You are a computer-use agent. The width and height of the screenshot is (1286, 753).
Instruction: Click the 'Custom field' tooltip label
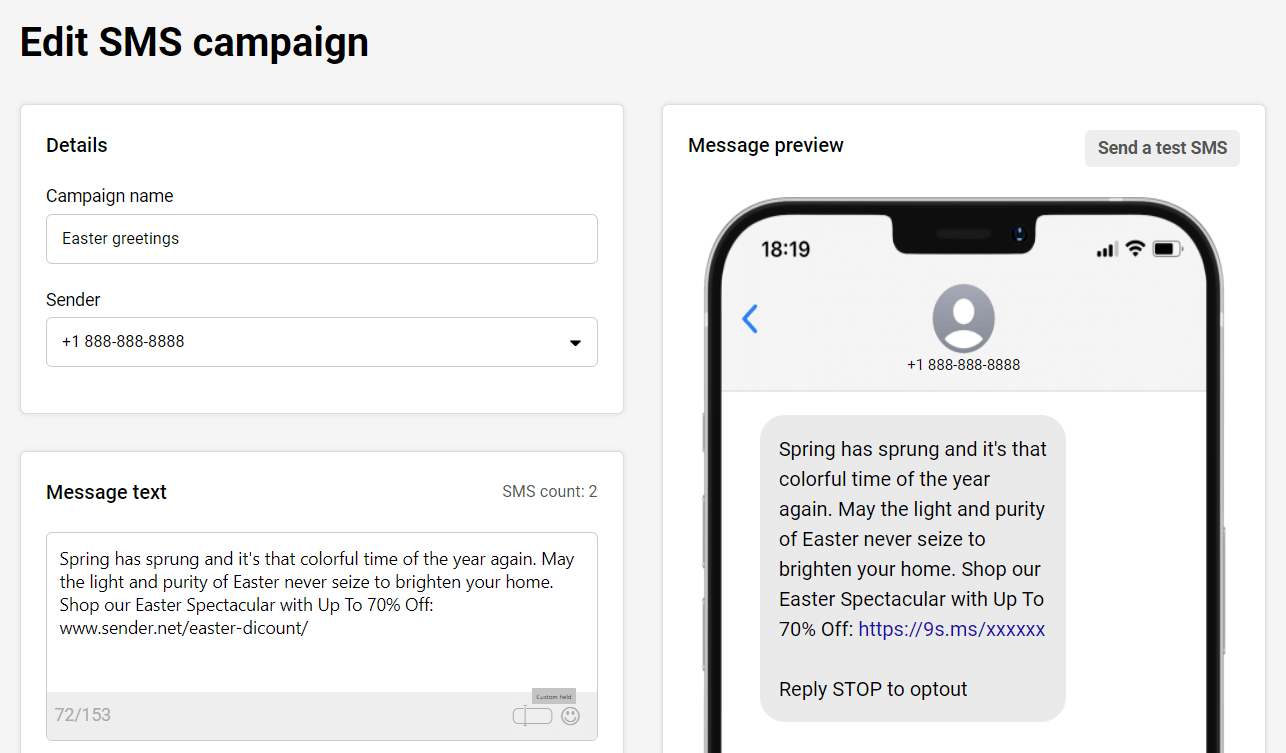tap(554, 696)
